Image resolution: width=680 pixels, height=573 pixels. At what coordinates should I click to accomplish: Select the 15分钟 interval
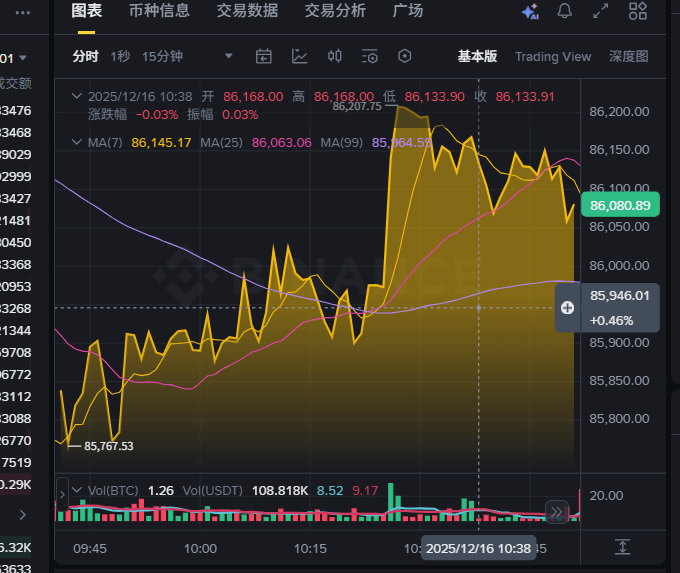[x=162, y=56]
